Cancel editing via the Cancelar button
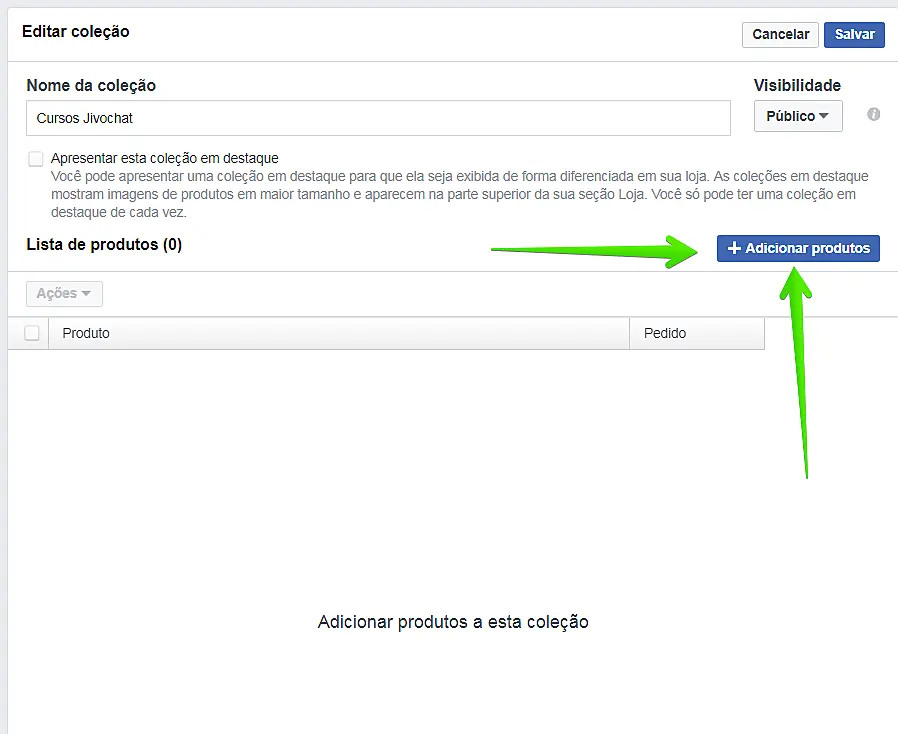Viewport: 898px width, 734px height. pos(779,34)
